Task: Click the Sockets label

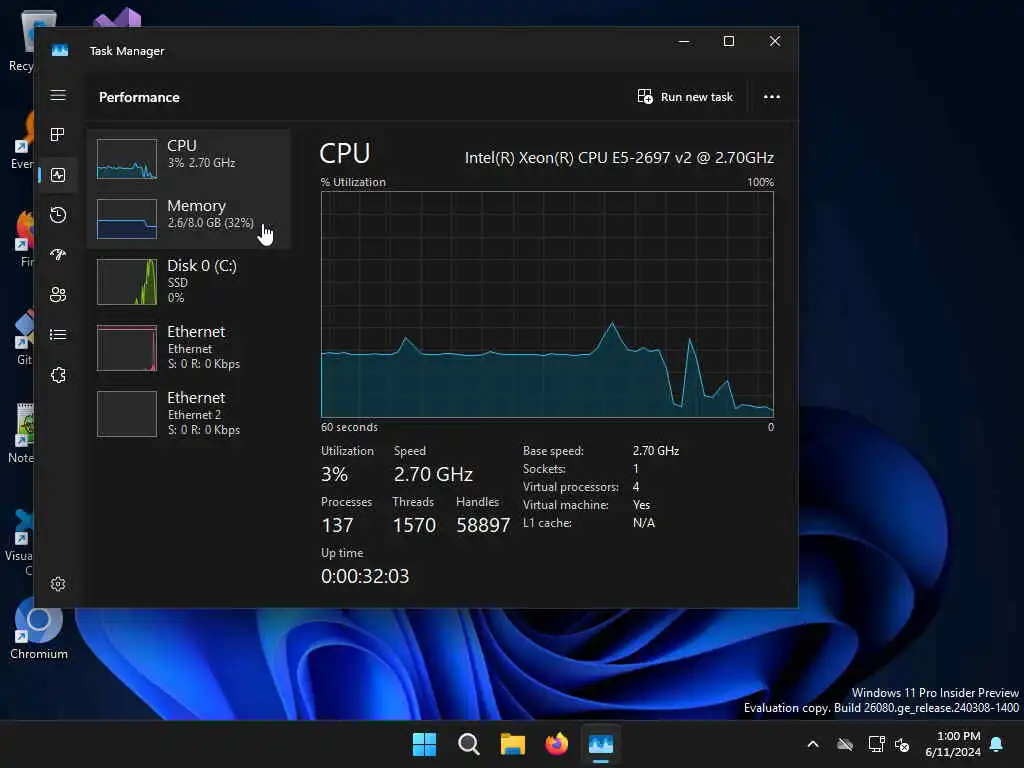Action: [x=544, y=469]
